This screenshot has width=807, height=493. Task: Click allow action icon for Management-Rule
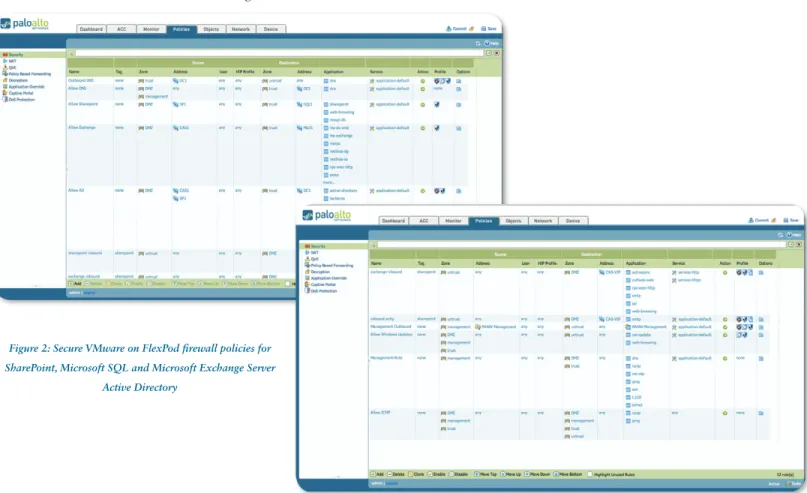(x=725, y=358)
